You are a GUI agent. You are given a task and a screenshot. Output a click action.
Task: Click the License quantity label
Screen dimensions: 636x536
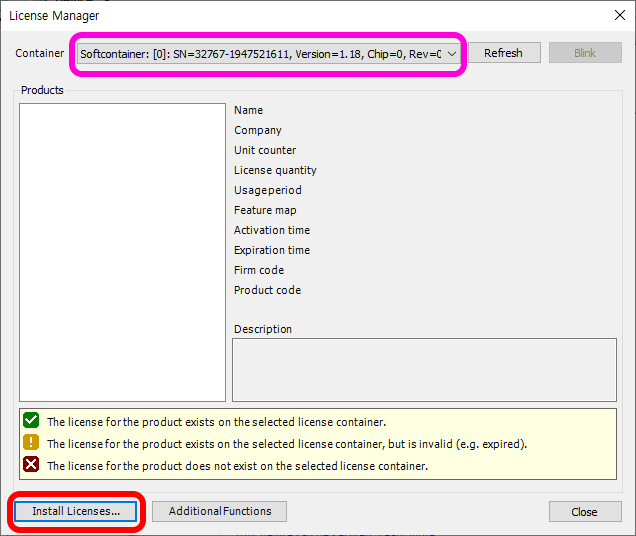pos(275,170)
